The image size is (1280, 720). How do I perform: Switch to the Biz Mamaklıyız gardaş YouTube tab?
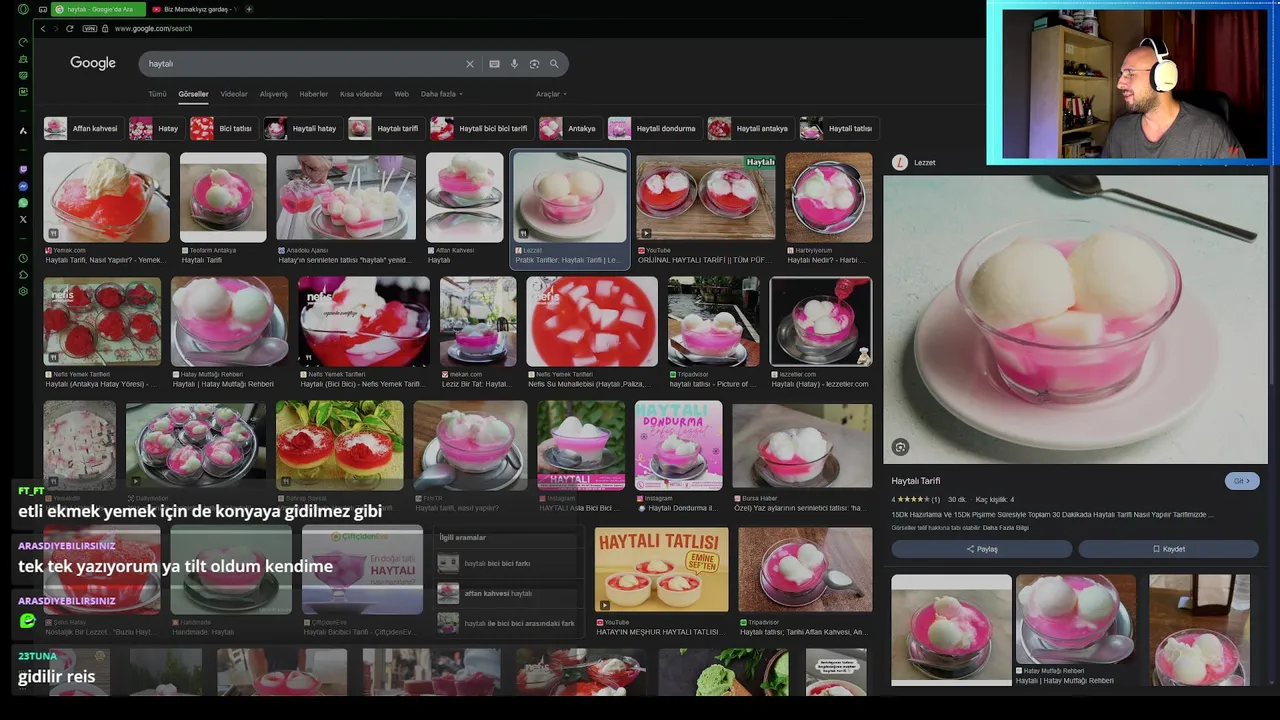(194, 9)
